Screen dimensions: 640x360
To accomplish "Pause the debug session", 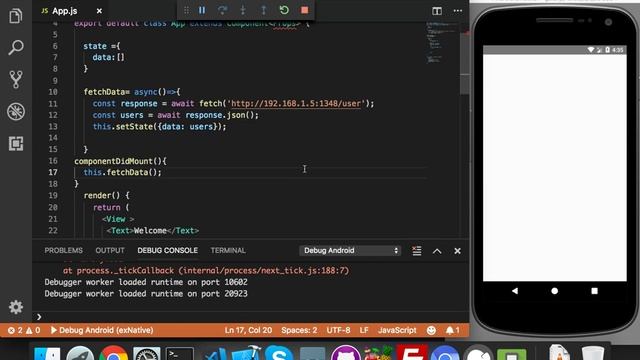I will tap(202, 10).
